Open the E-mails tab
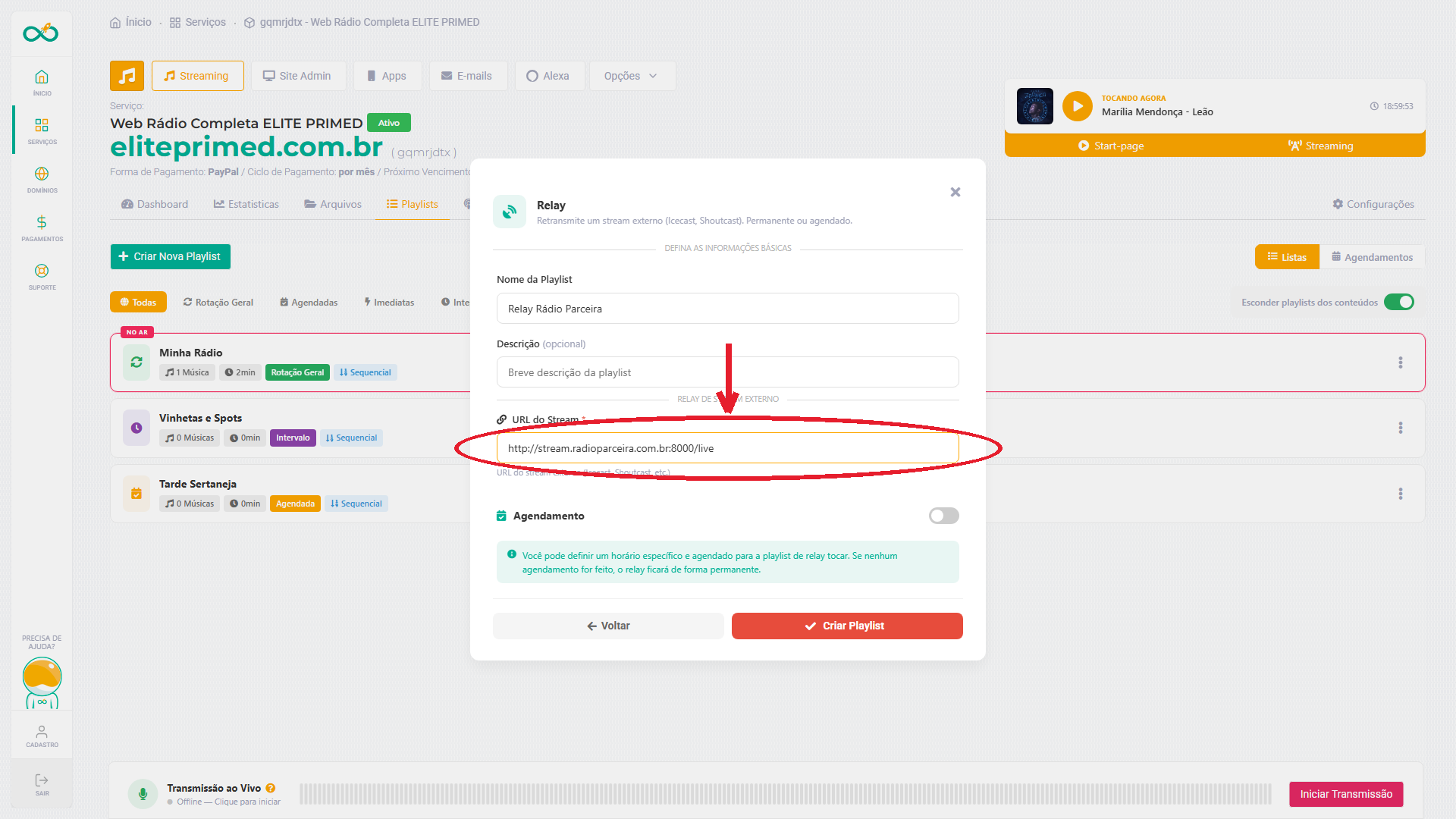This screenshot has height=819, width=1456. [x=467, y=76]
